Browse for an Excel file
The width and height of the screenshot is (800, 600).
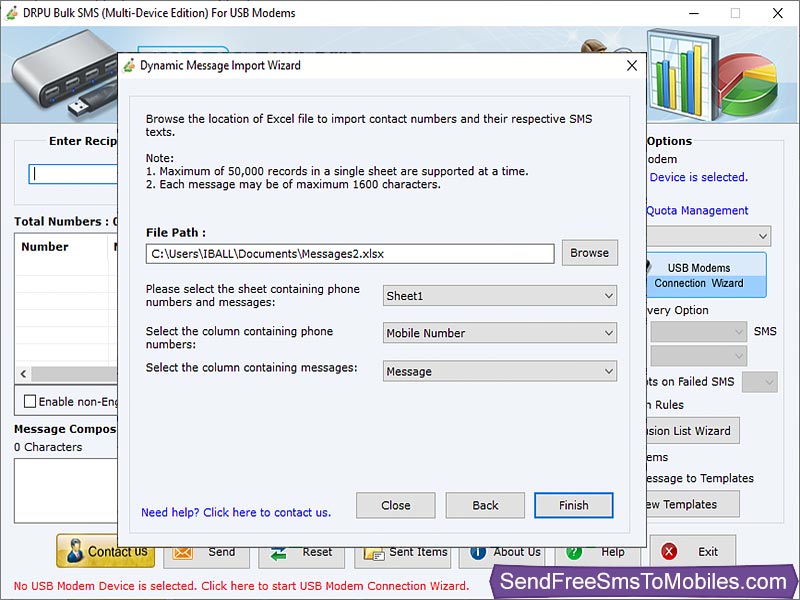click(x=589, y=253)
